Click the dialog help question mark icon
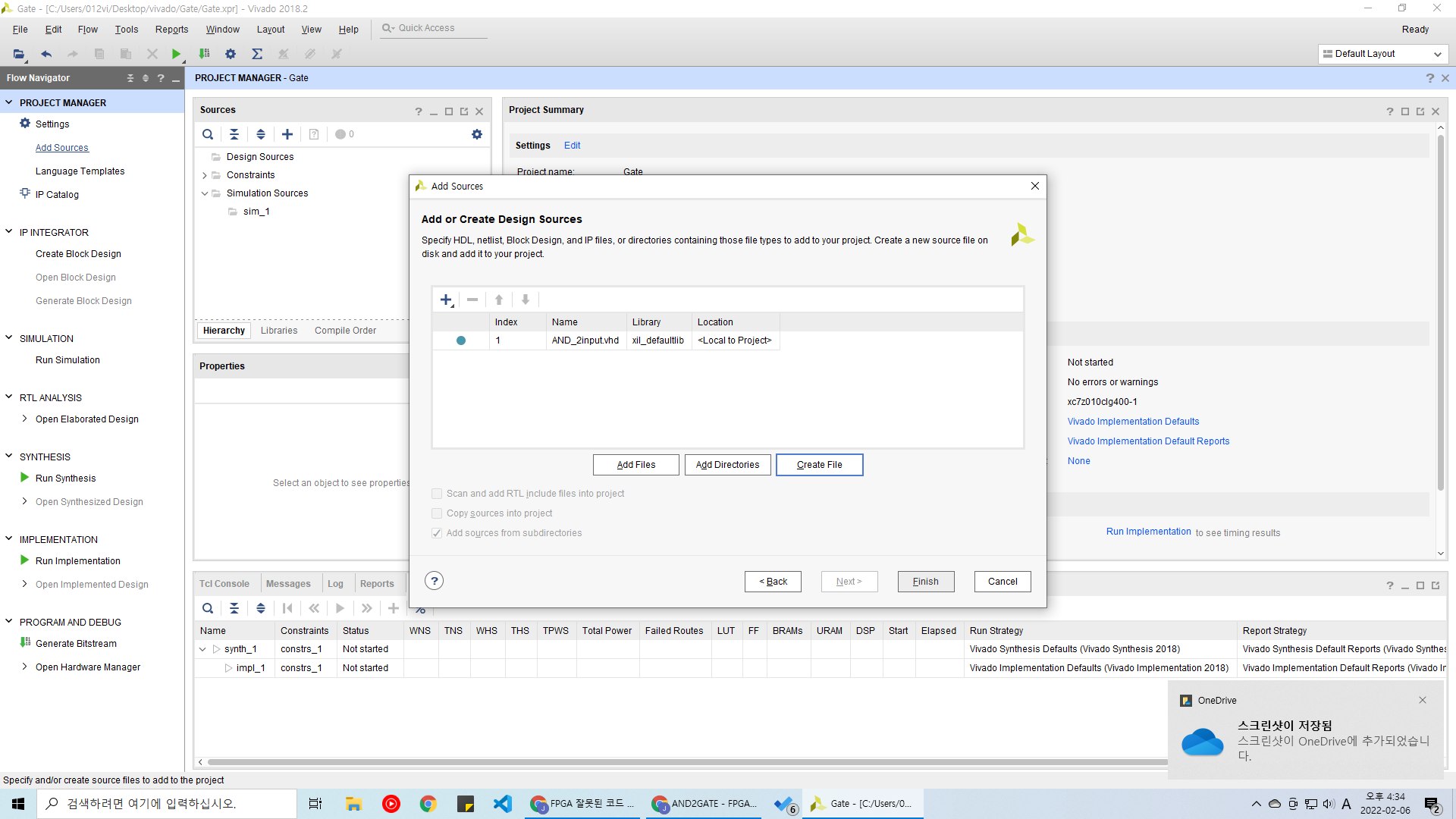 pos(434,582)
